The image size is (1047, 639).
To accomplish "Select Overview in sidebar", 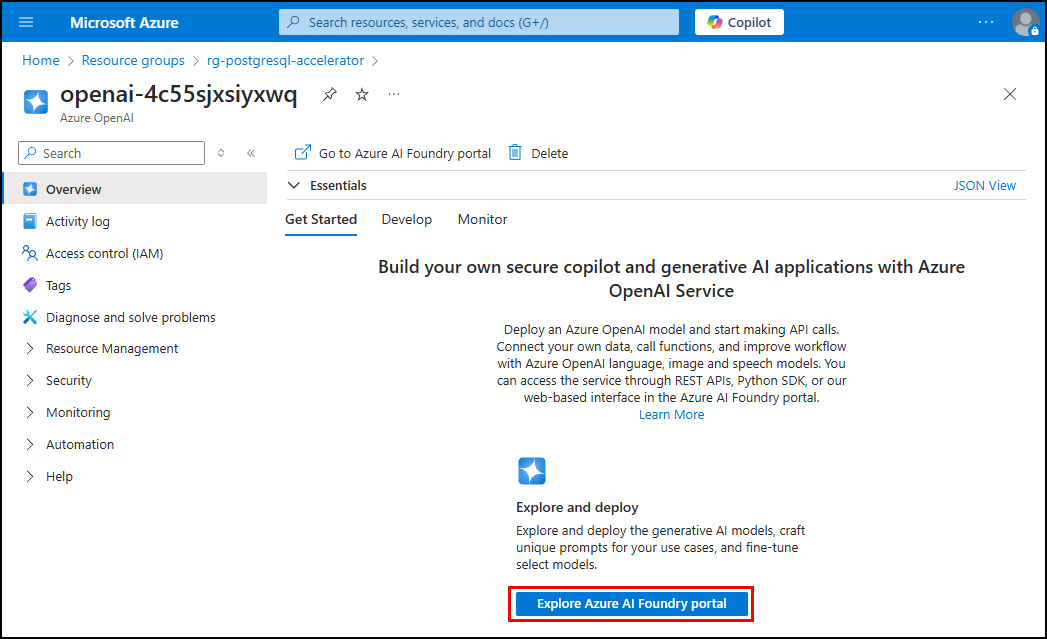I will tap(135, 189).
